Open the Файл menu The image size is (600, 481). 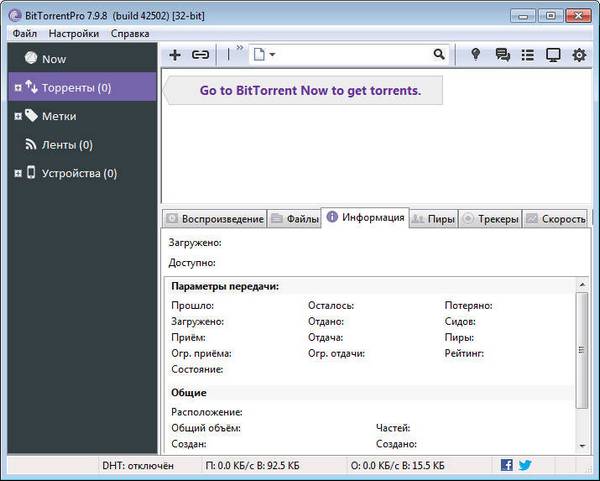pyautogui.click(x=25, y=34)
